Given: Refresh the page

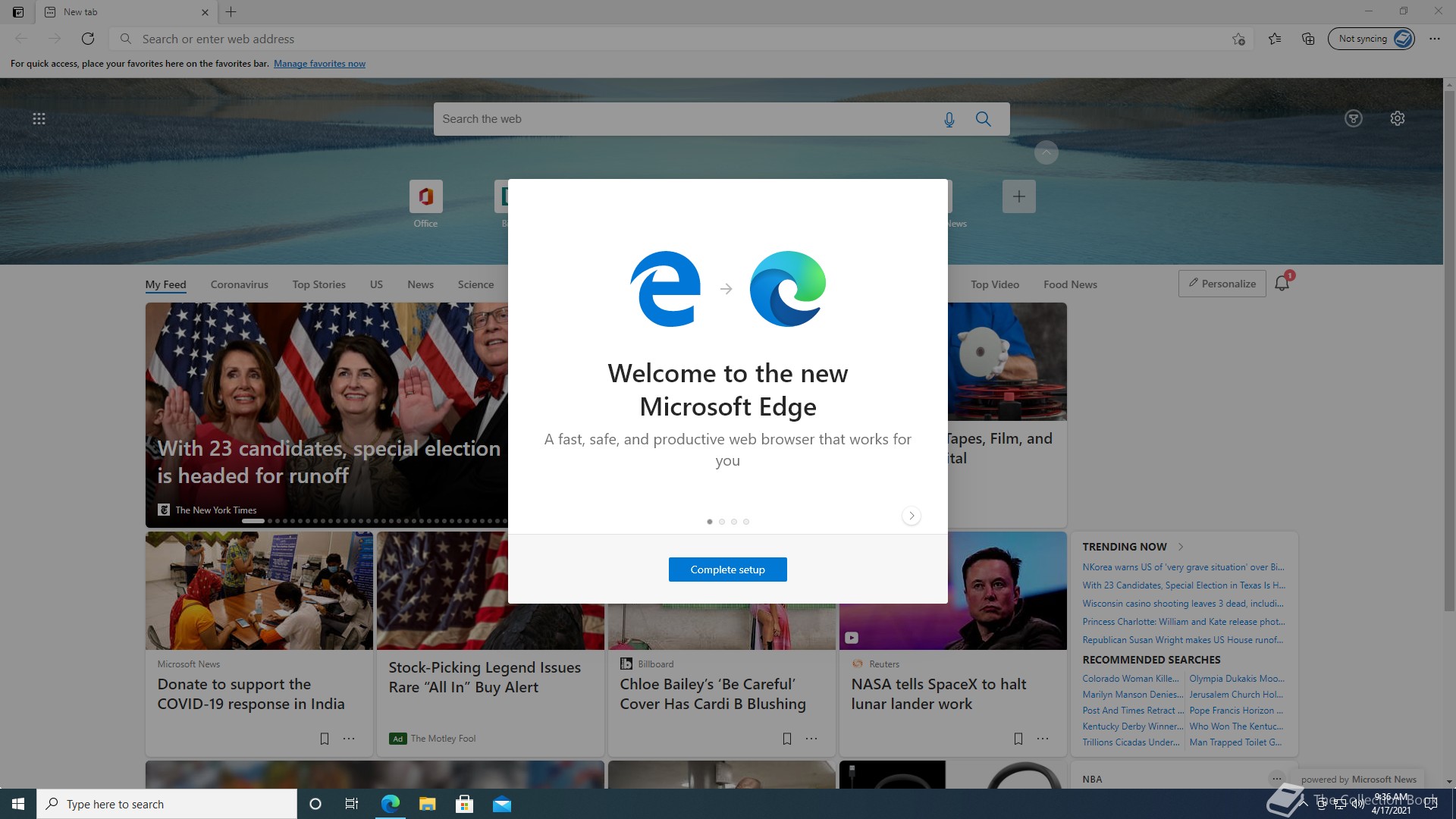Looking at the screenshot, I should (88, 39).
